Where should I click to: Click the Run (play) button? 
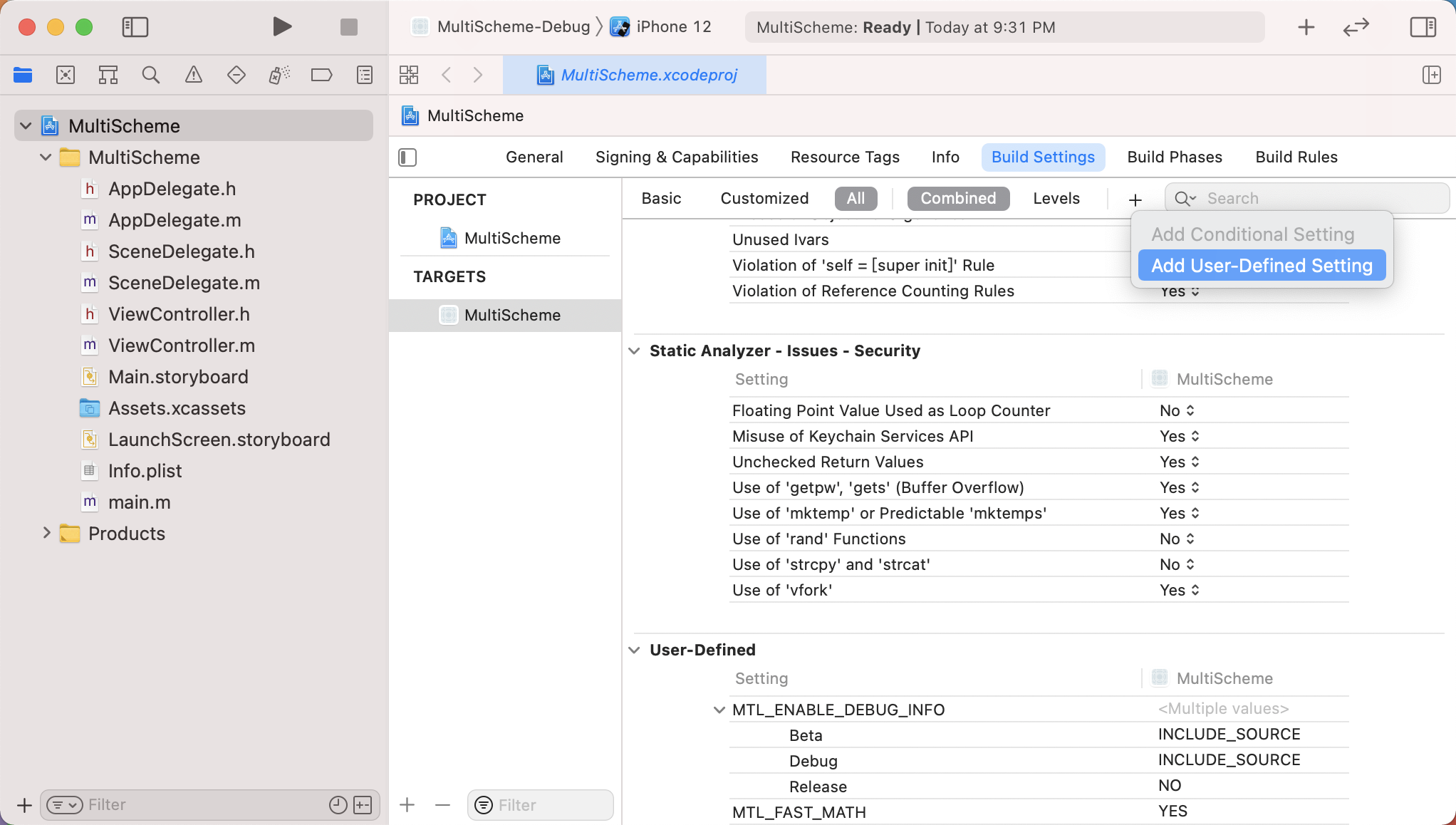pyautogui.click(x=282, y=27)
